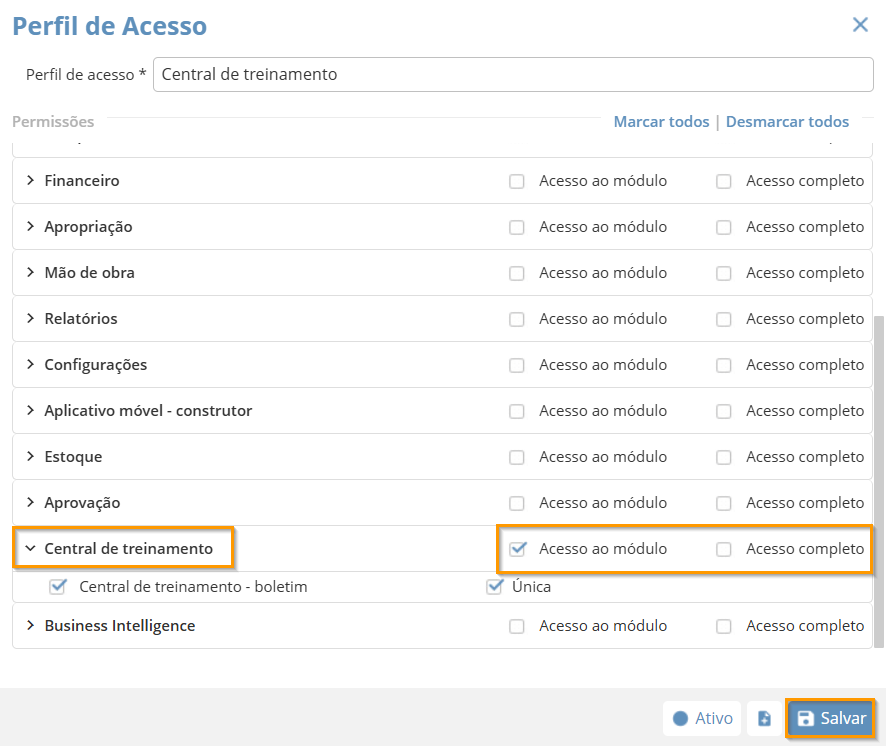Uncheck the Única permission checkbox
The image size is (886, 746).
pos(494,587)
